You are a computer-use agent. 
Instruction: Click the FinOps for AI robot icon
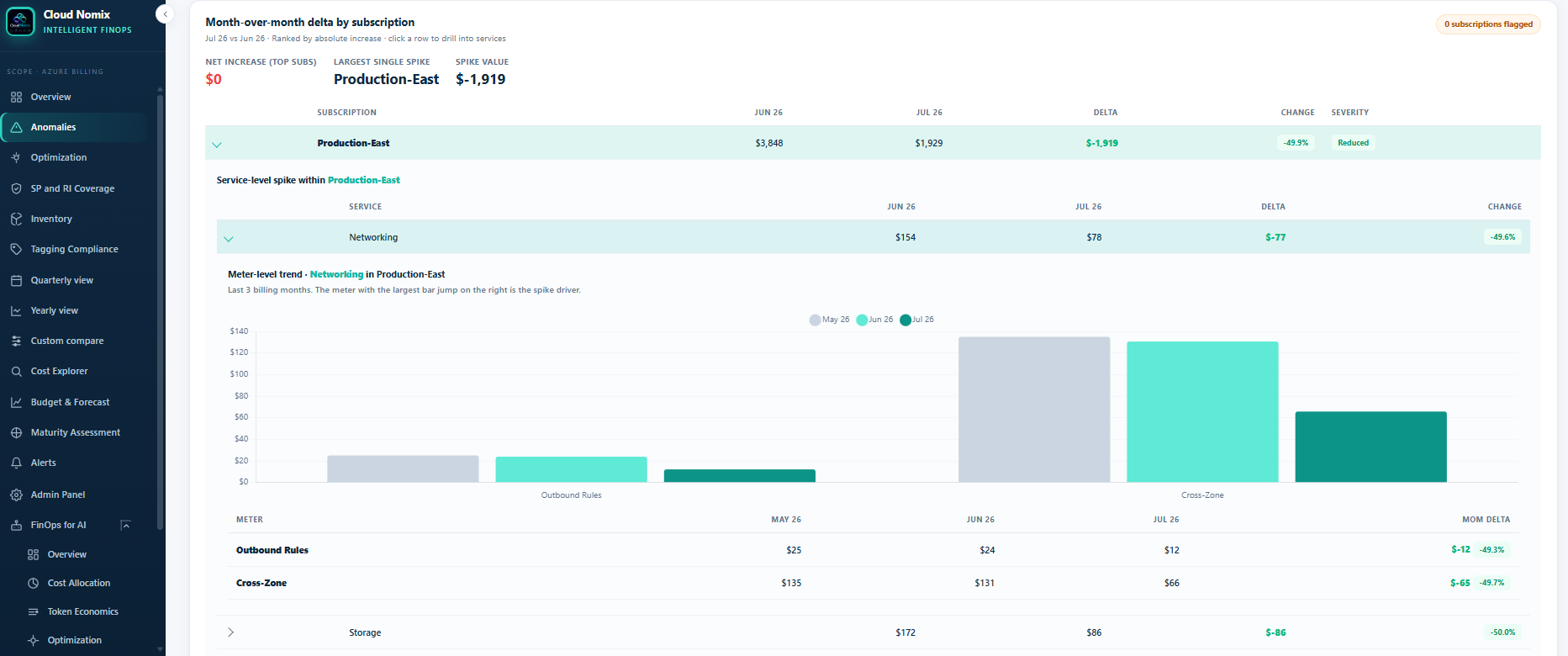click(x=16, y=525)
